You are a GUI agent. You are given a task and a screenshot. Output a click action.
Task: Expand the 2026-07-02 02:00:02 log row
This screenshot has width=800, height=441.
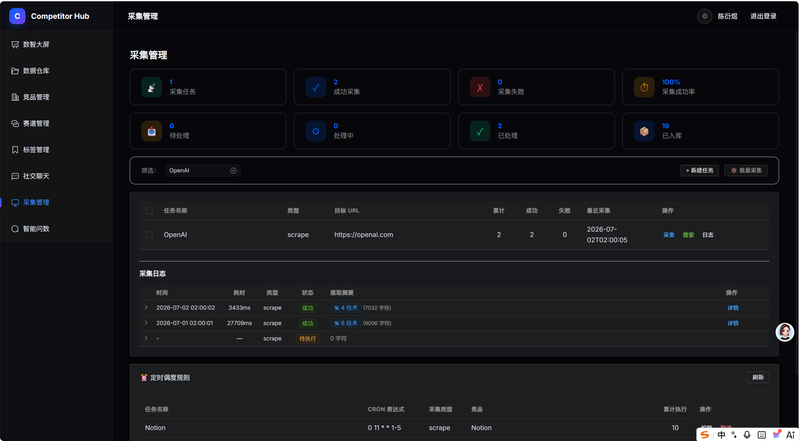[x=146, y=307]
